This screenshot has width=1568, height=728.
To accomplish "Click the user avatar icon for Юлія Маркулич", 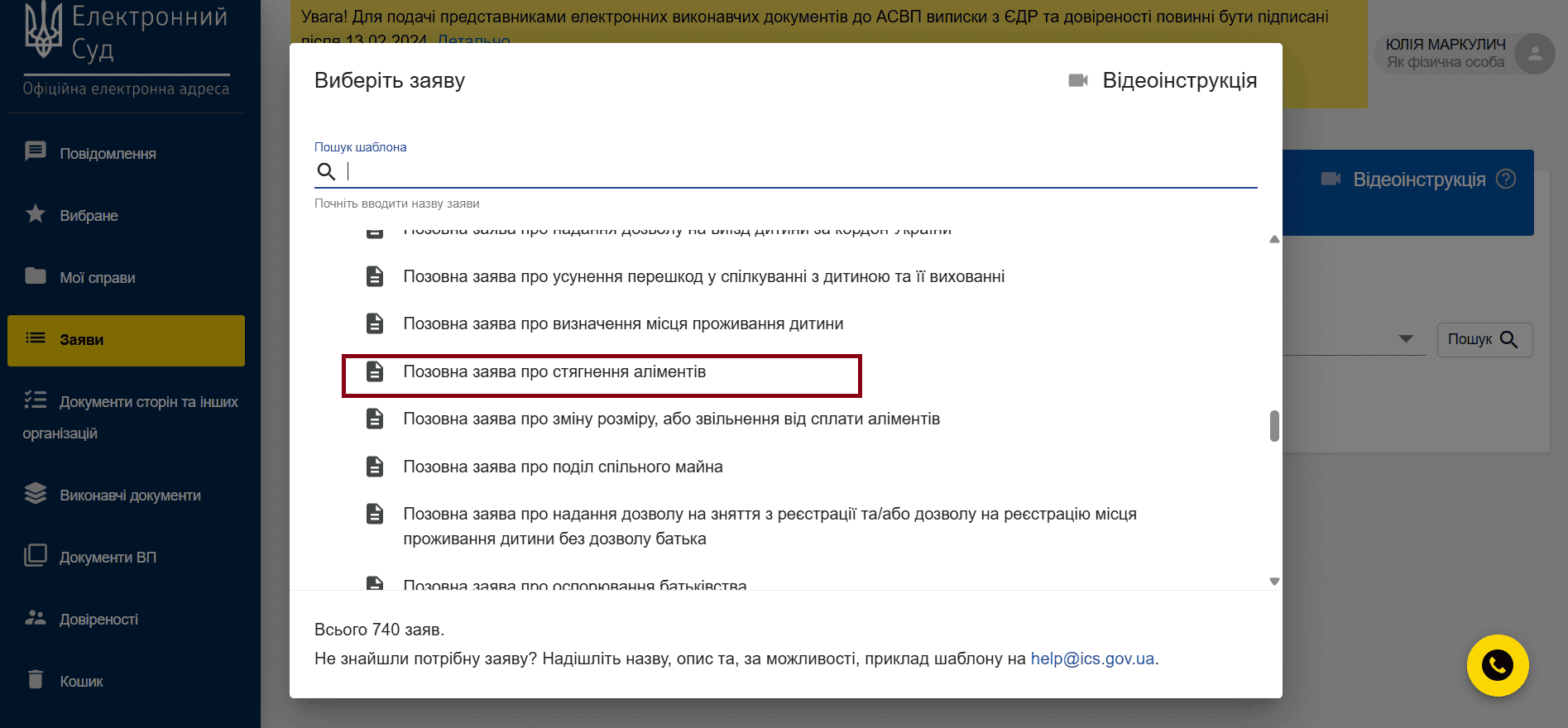I will tap(1534, 54).
